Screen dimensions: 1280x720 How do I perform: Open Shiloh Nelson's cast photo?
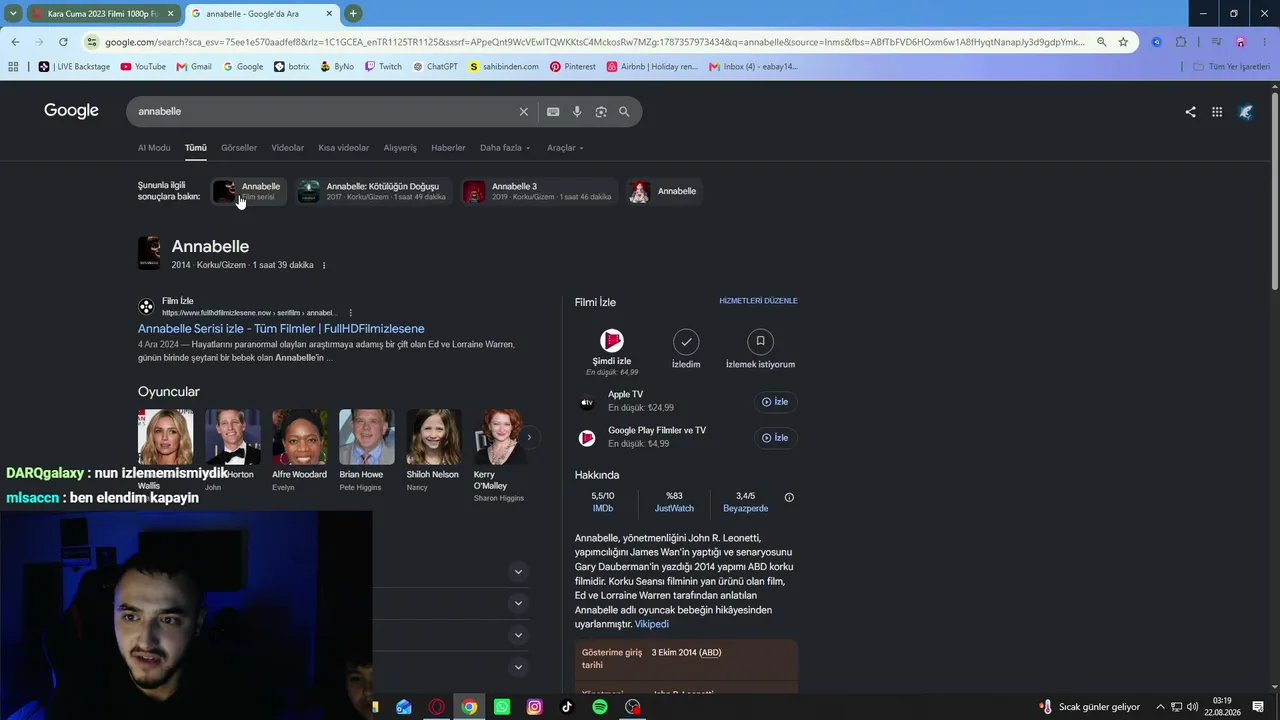434,437
